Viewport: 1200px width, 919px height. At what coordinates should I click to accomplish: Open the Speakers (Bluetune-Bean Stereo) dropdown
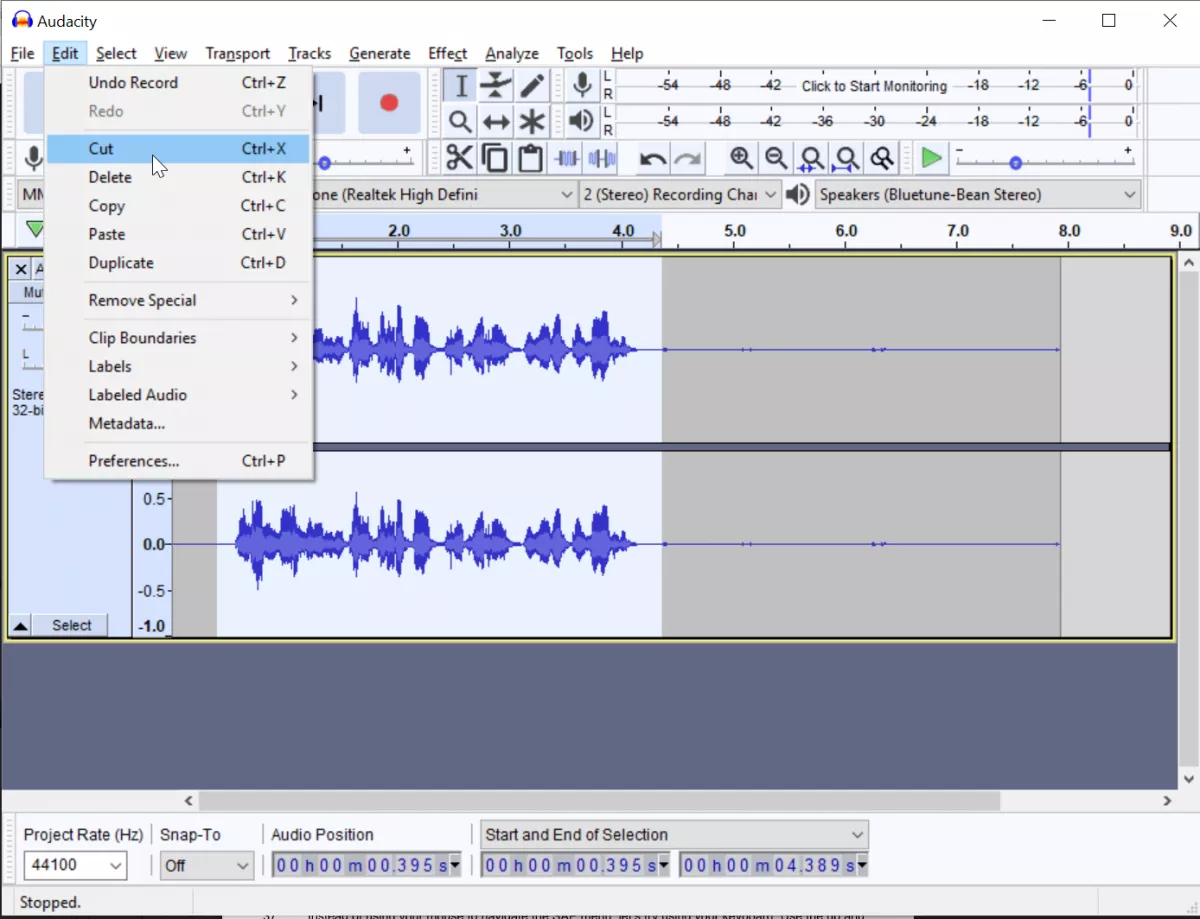pos(979,194)
